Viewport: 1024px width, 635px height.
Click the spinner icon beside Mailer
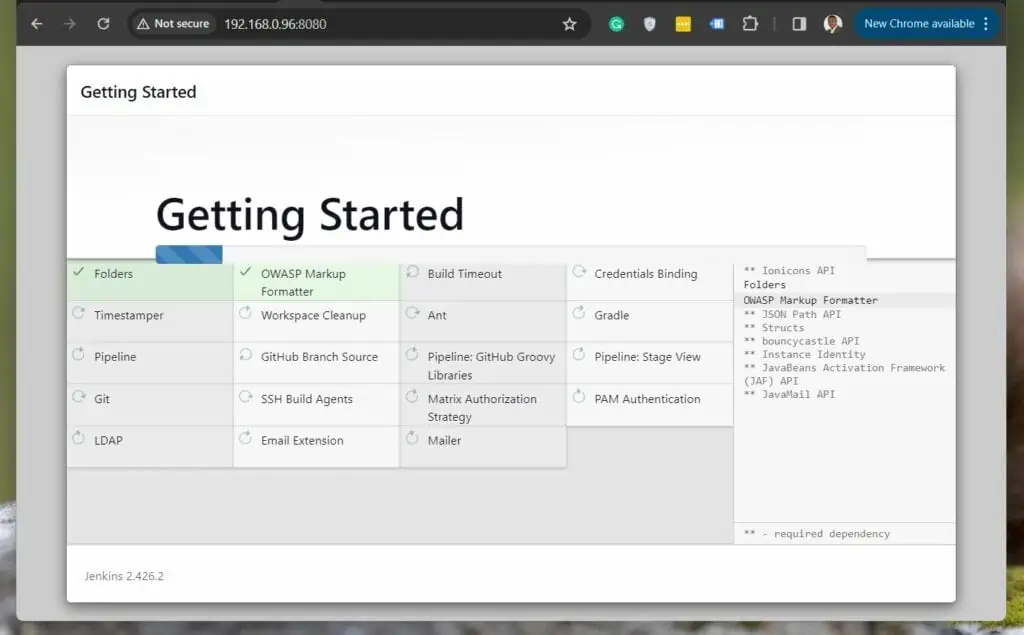(x=412, y=438)
